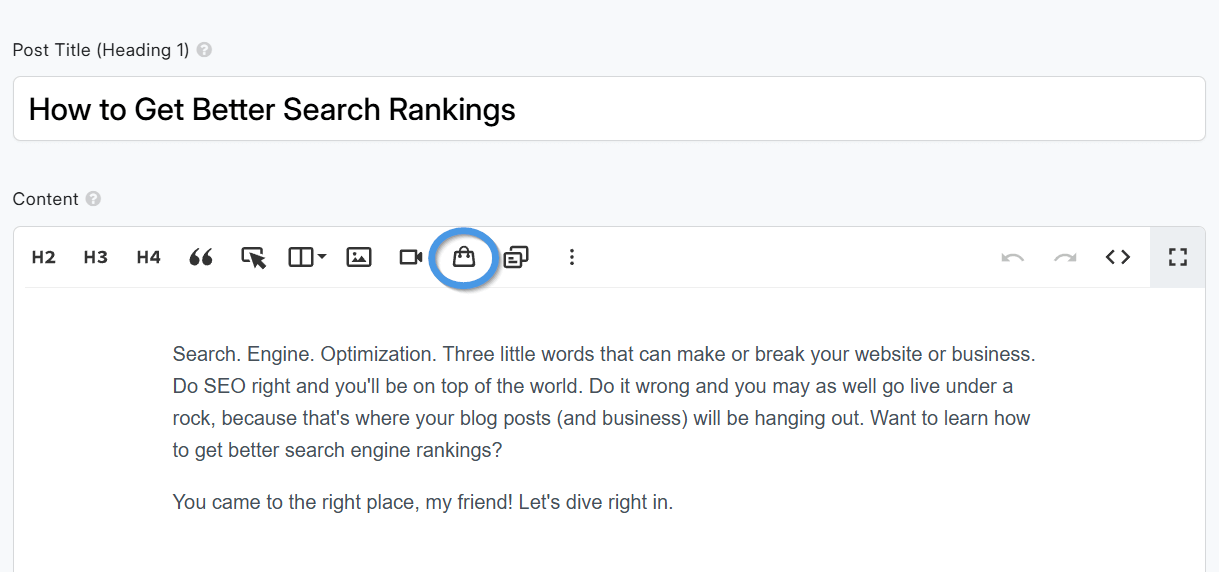Redo the last undone edit
The height and width of the screenshot is (572, 1219).
(x=1065, y=257)
